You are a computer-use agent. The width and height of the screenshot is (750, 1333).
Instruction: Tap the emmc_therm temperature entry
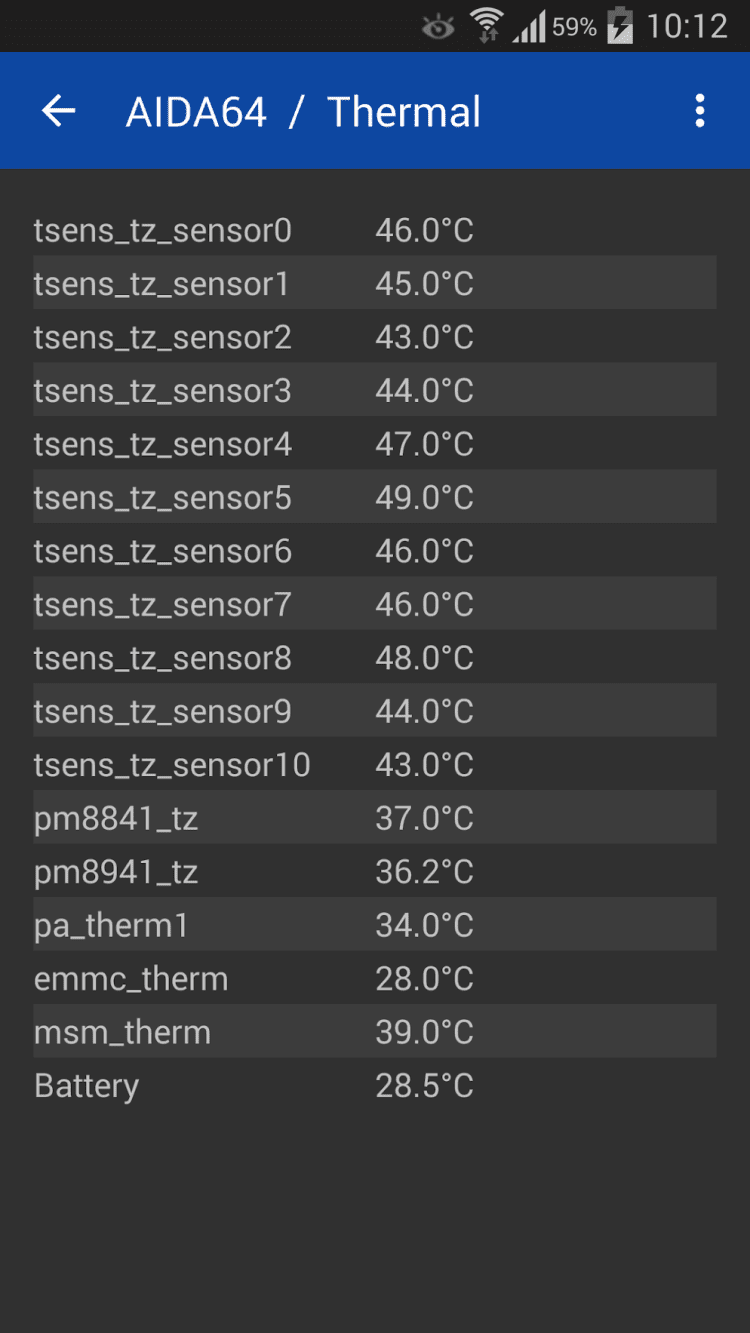click(x=374, y=979)
